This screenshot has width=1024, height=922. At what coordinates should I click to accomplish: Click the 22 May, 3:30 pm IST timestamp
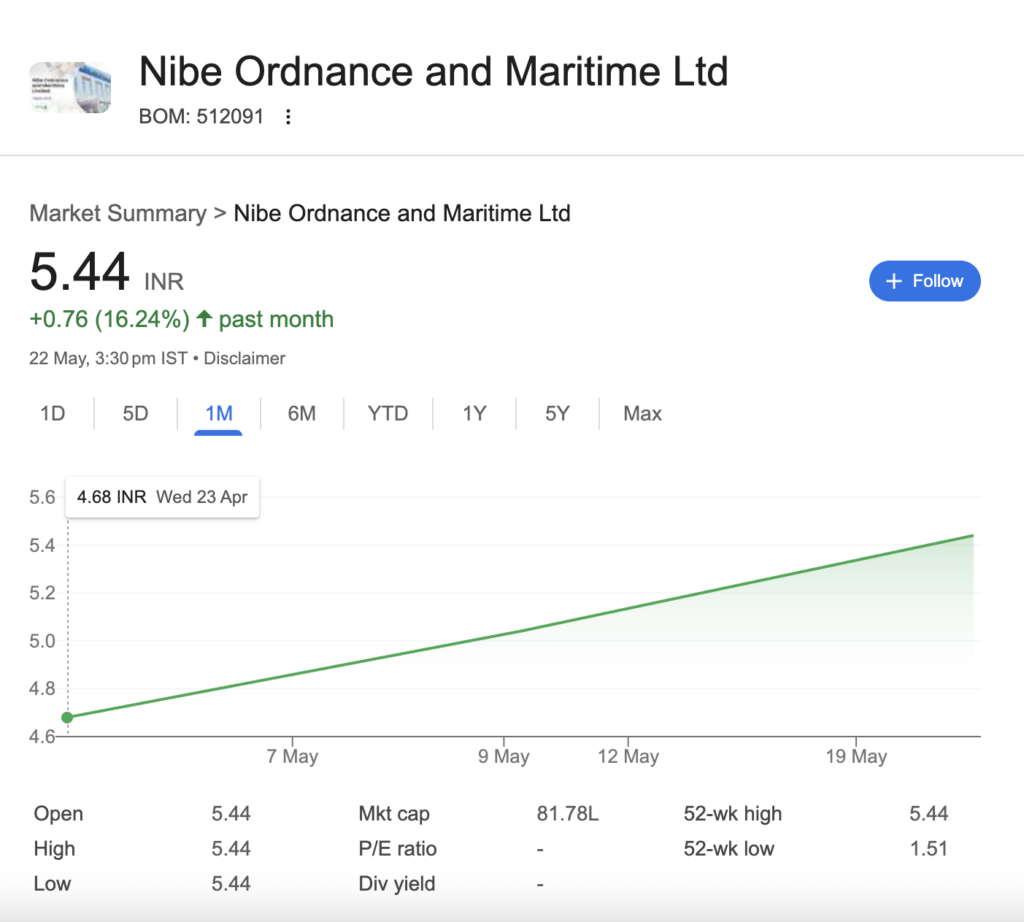click(x=108, y=358)
